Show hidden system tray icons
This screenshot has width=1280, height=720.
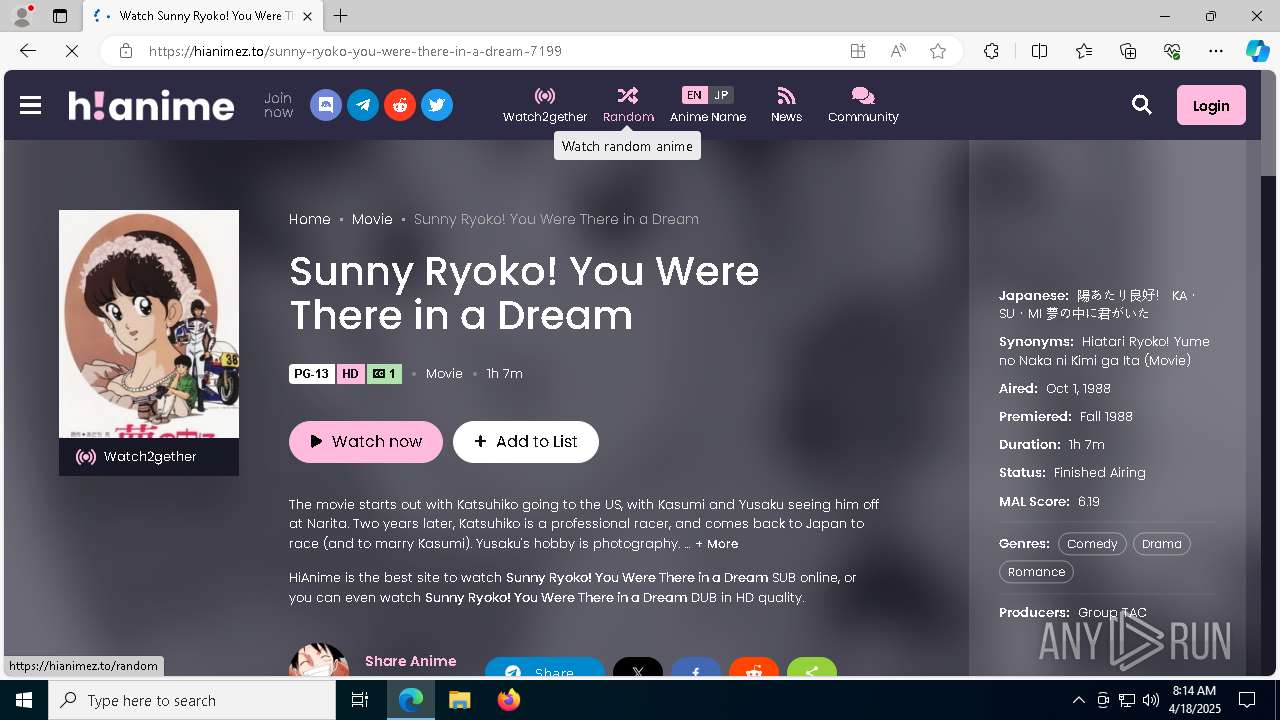(1078, 700)
